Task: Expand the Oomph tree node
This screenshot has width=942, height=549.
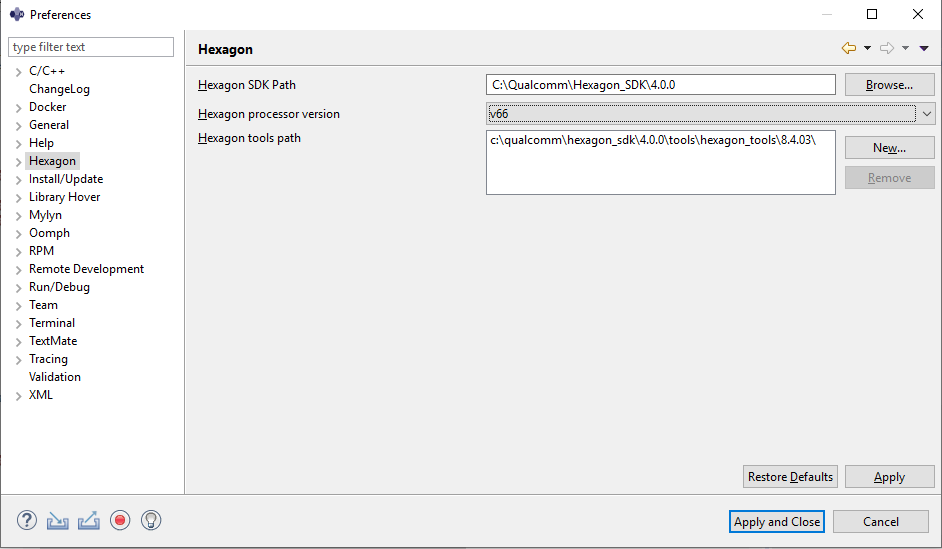Action: pos(19,234)
